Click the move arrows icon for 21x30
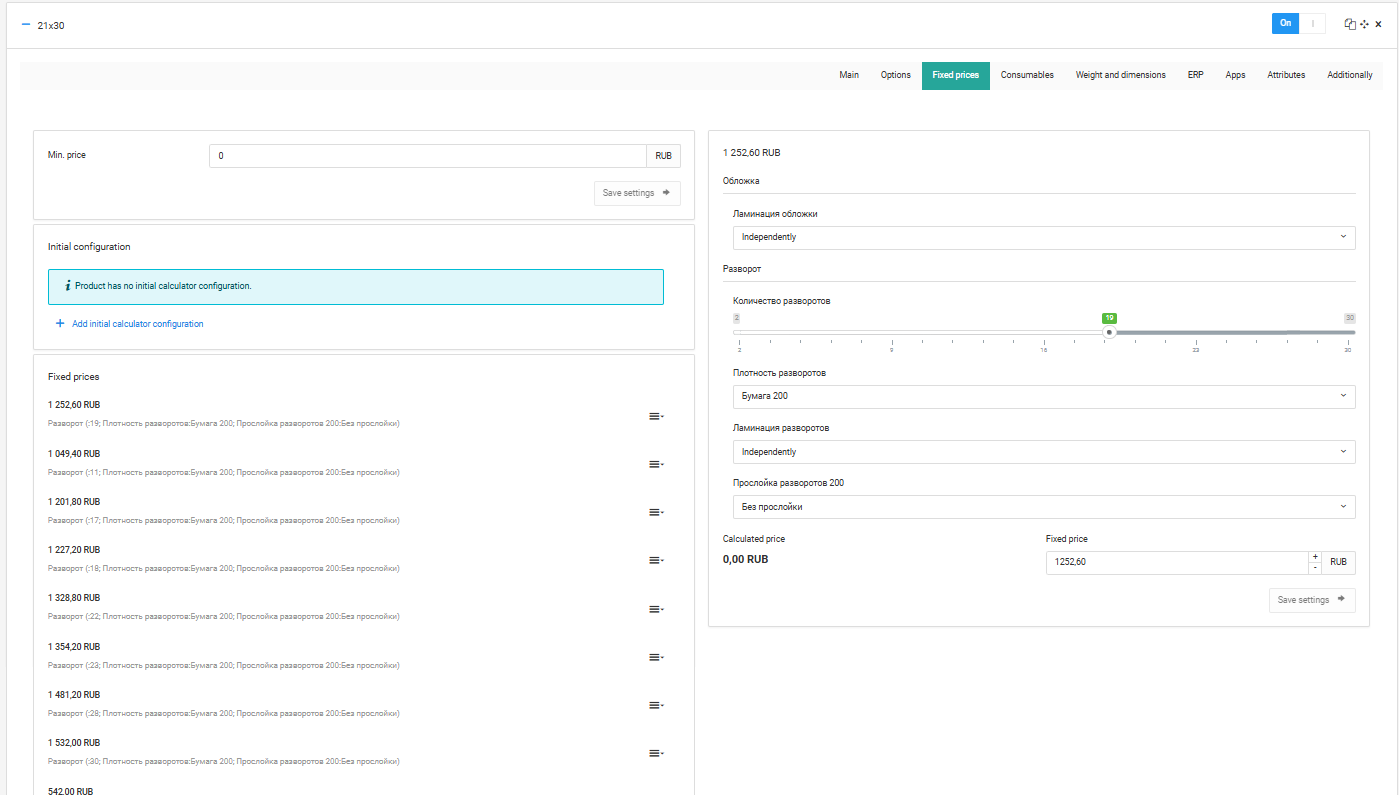 (1364, 24)
